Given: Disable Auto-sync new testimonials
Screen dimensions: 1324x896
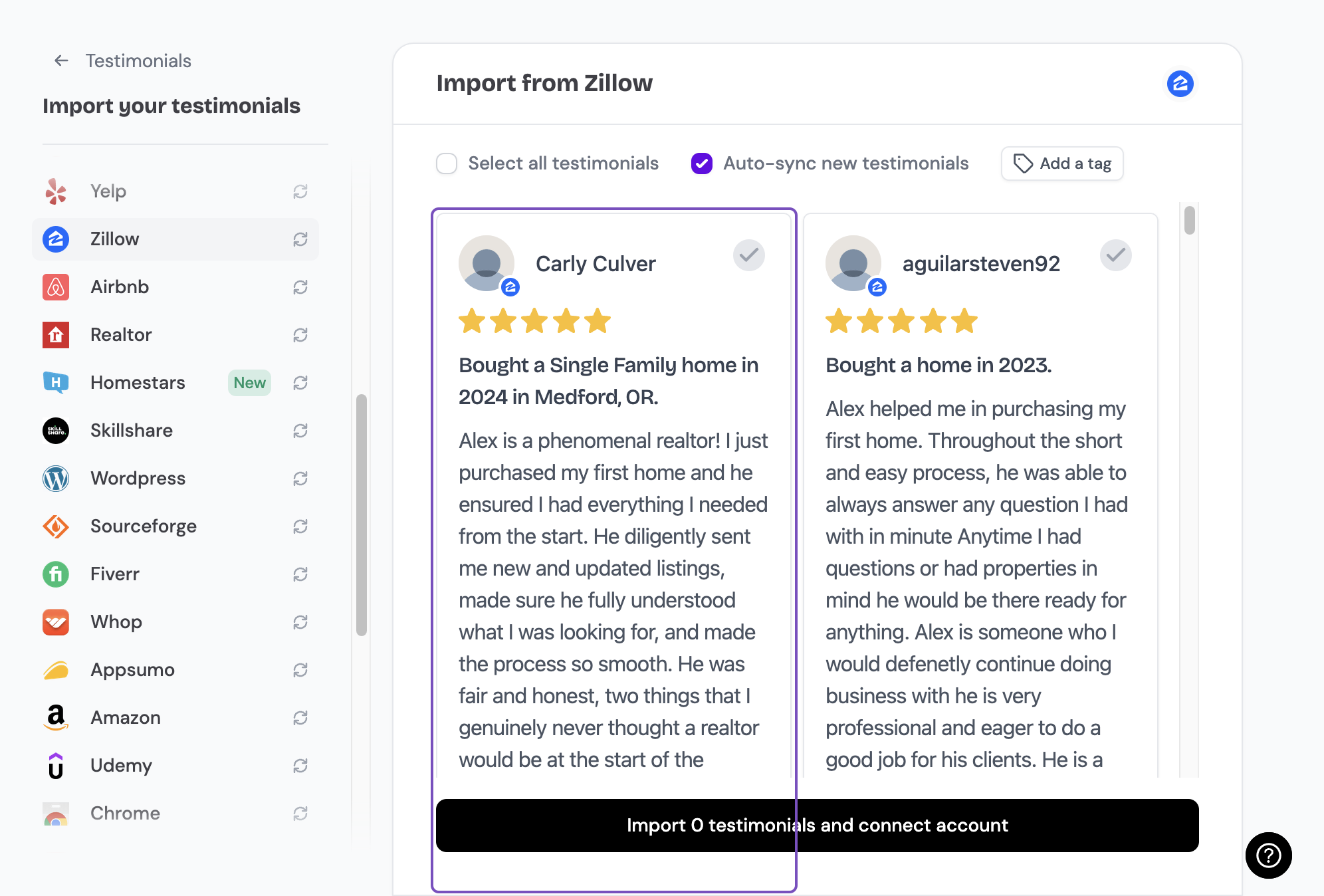Looking at the screenshot, I should tap(702, 164).
